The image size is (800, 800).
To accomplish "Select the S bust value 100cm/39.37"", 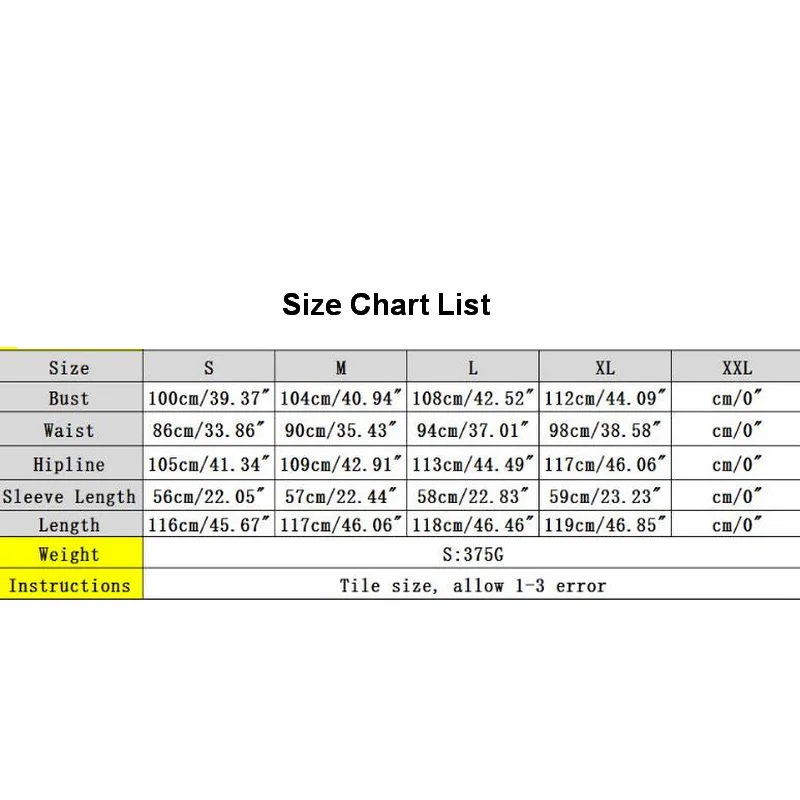I will (x=209, y=397).
